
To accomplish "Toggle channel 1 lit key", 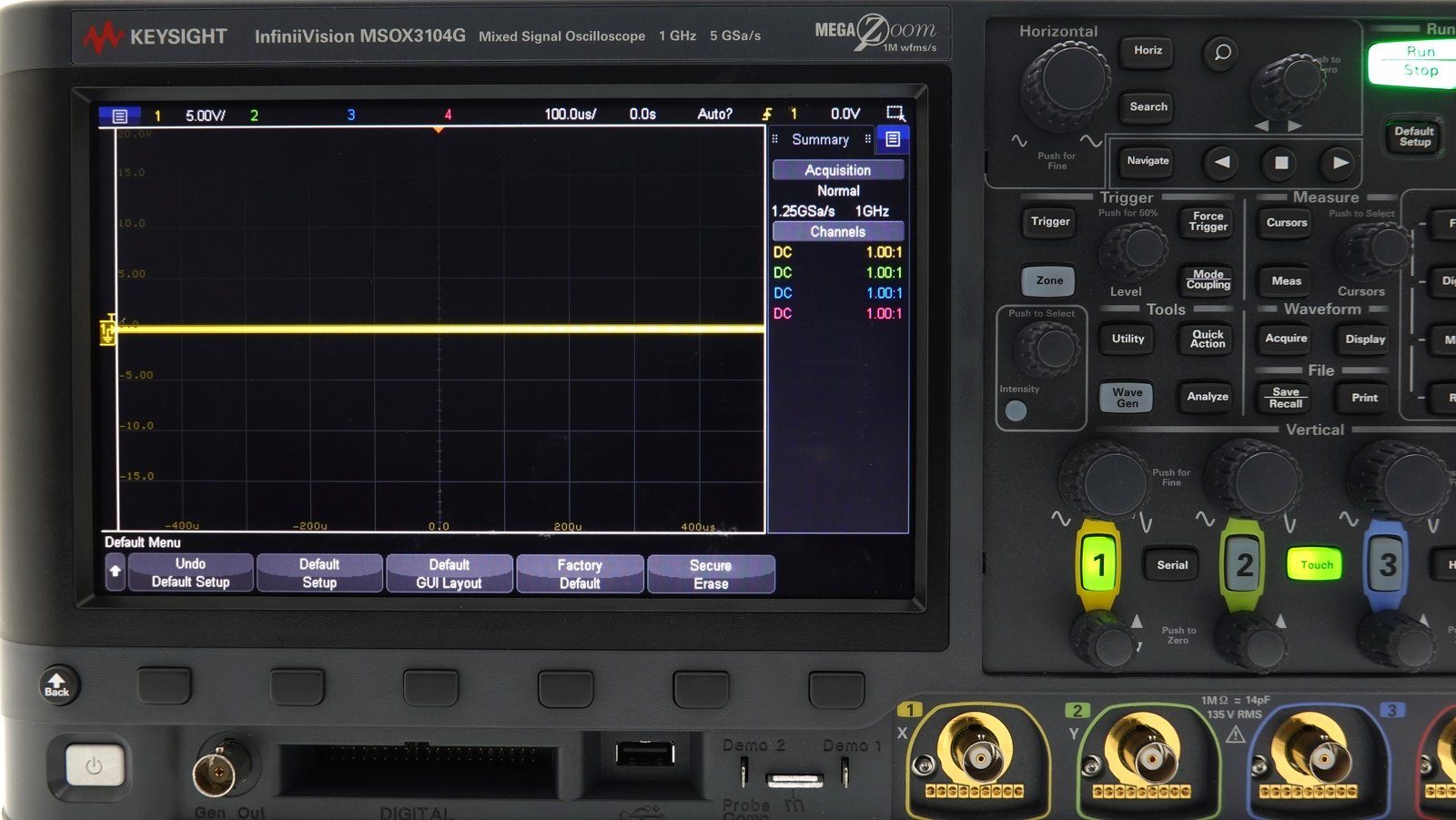I will pyautogui.click(x=1098, y=565).
